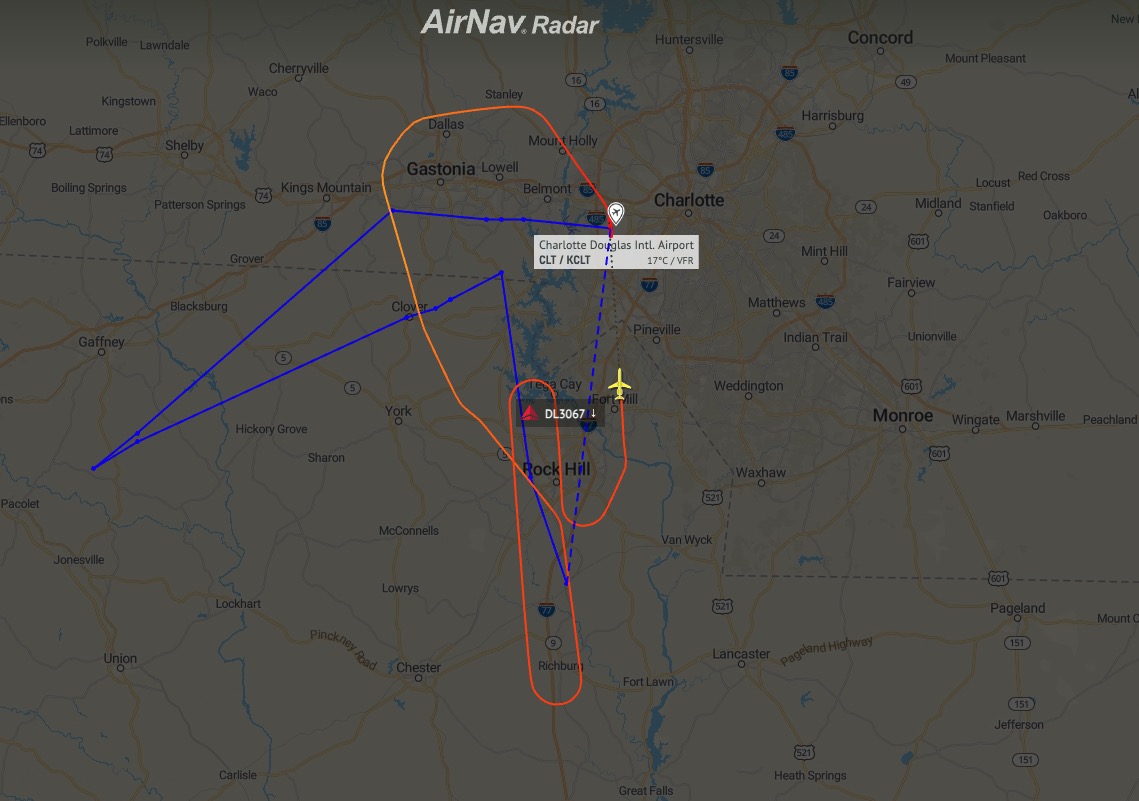Click the descending arrow beside DL3067
Screen dimensions: 1139x801
(x=593, y=413)
